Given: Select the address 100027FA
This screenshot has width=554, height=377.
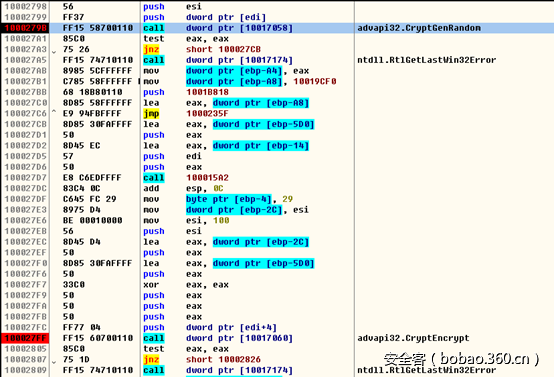Looking at the screenshot, I should tap(25, 306).
